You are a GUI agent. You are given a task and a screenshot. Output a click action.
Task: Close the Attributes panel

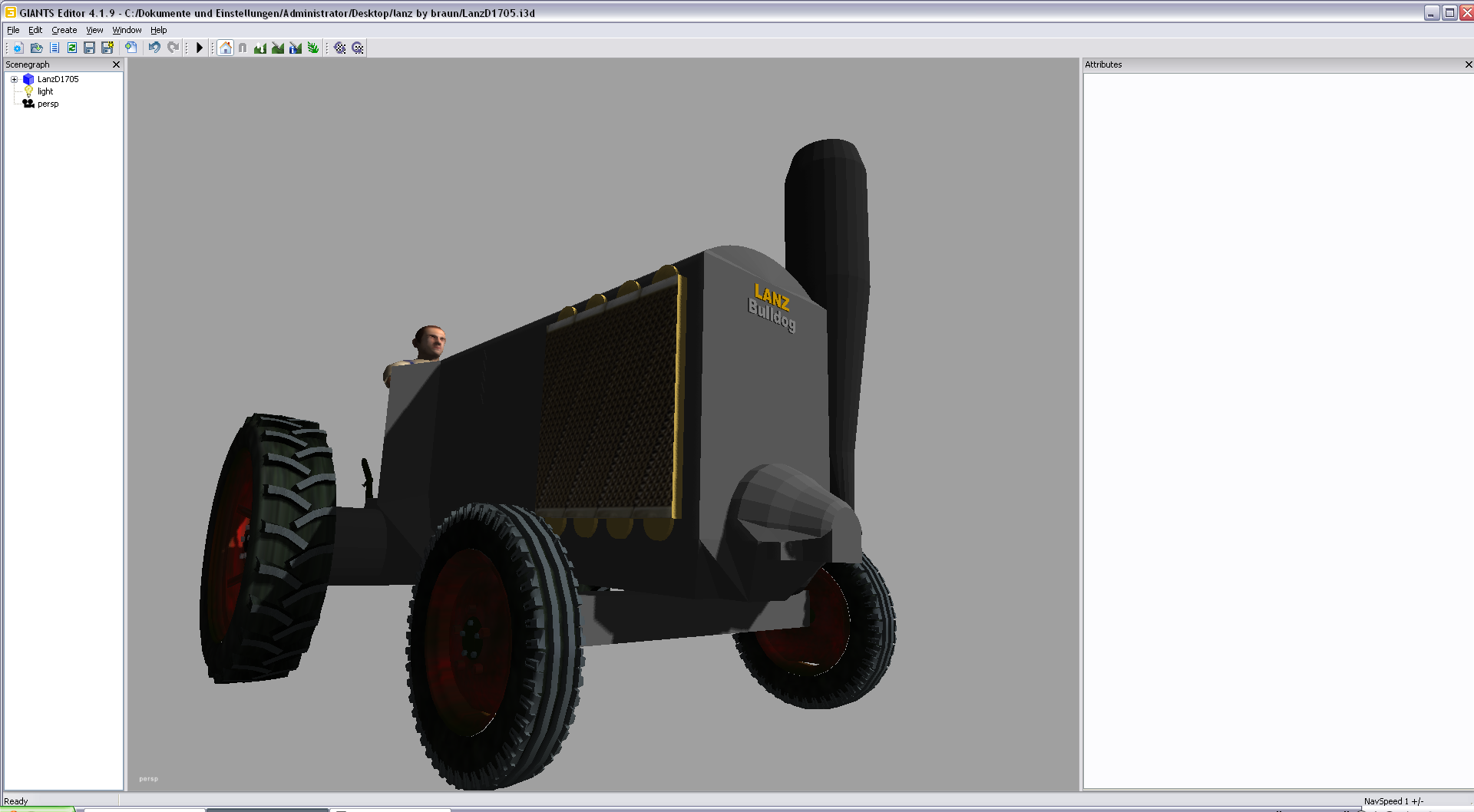1469,64
